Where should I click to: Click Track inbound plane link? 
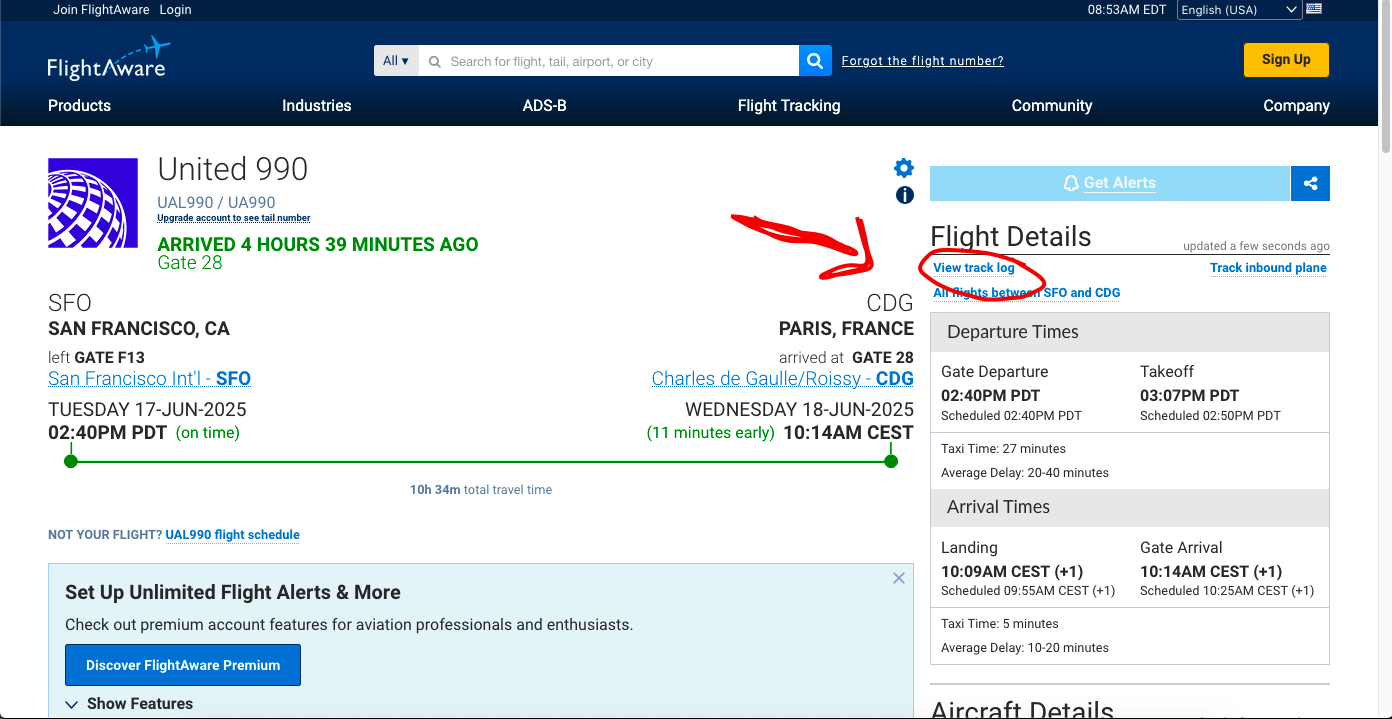click(x=1268, y=268)
